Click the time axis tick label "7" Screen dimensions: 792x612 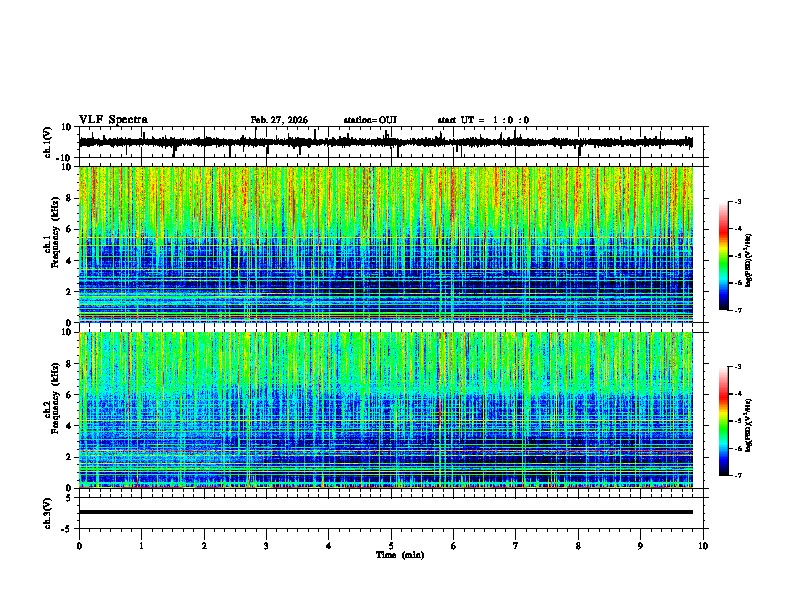(516, 546)
